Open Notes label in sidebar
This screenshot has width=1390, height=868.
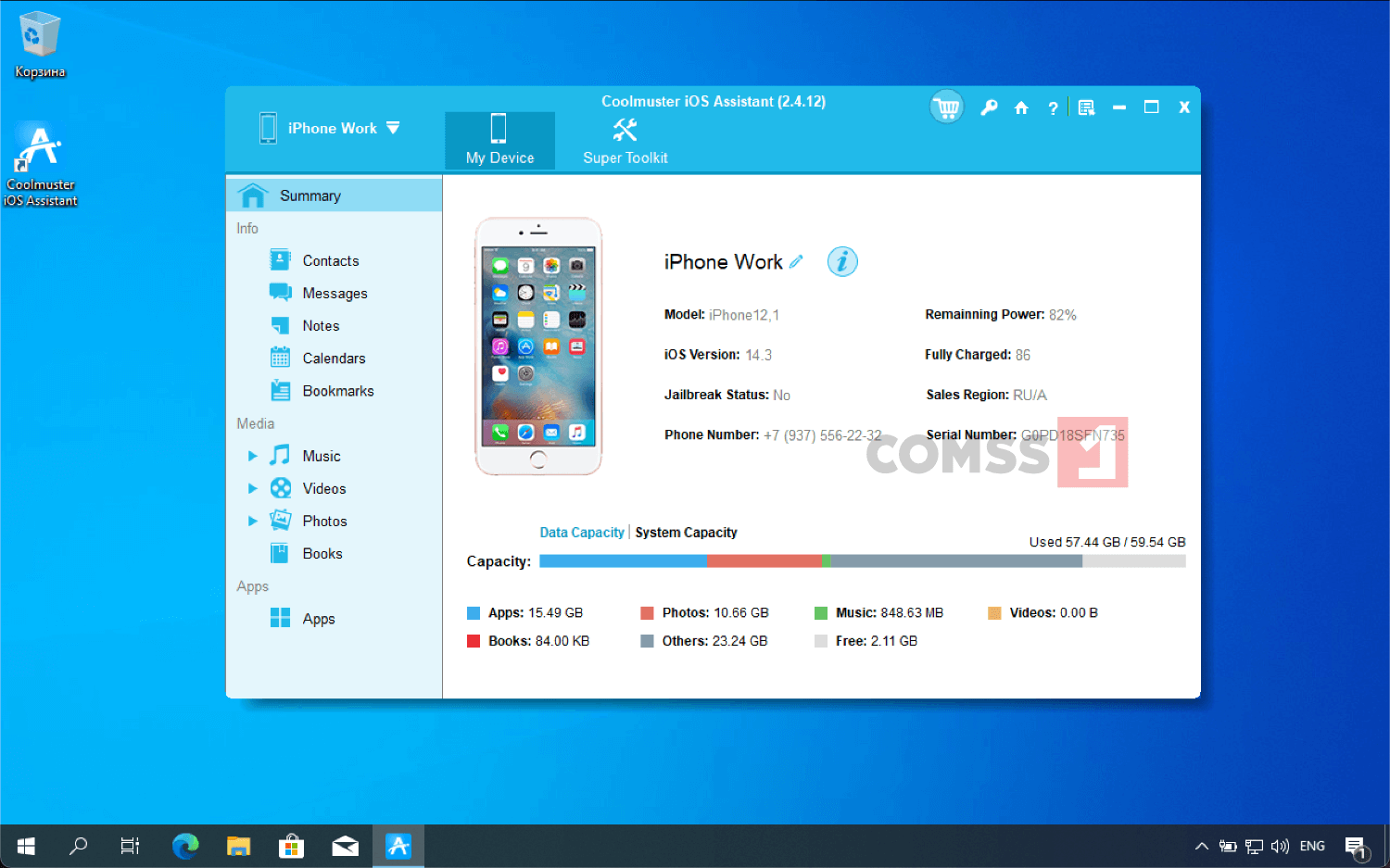click(321, 326)
